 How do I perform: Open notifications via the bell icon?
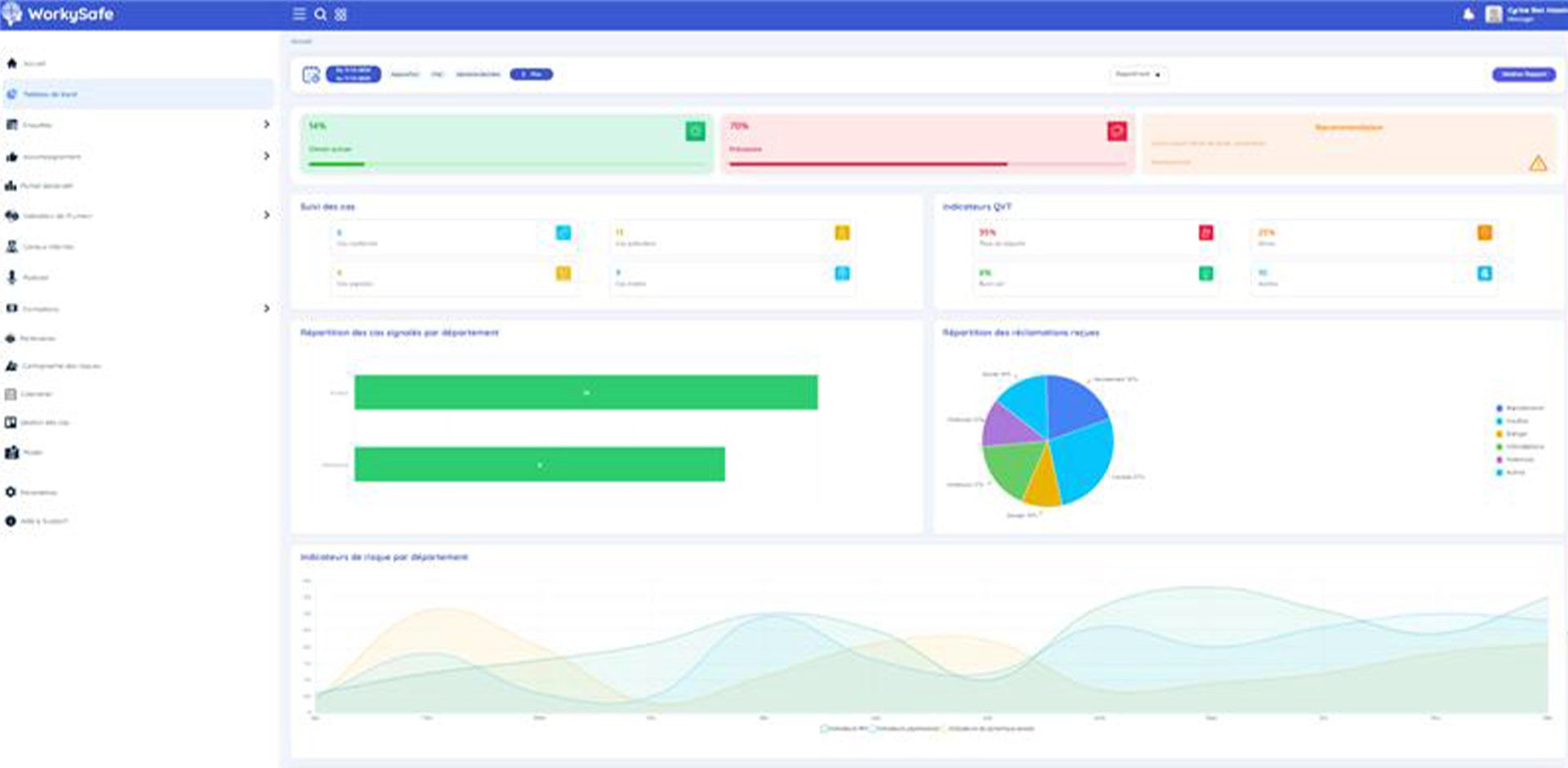point(1468,14)
